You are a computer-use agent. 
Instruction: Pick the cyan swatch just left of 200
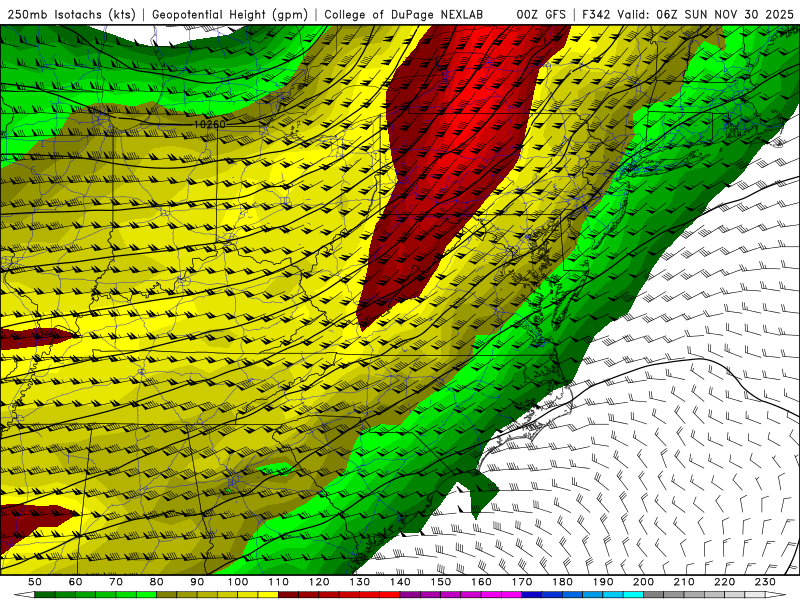coord(633,594)
